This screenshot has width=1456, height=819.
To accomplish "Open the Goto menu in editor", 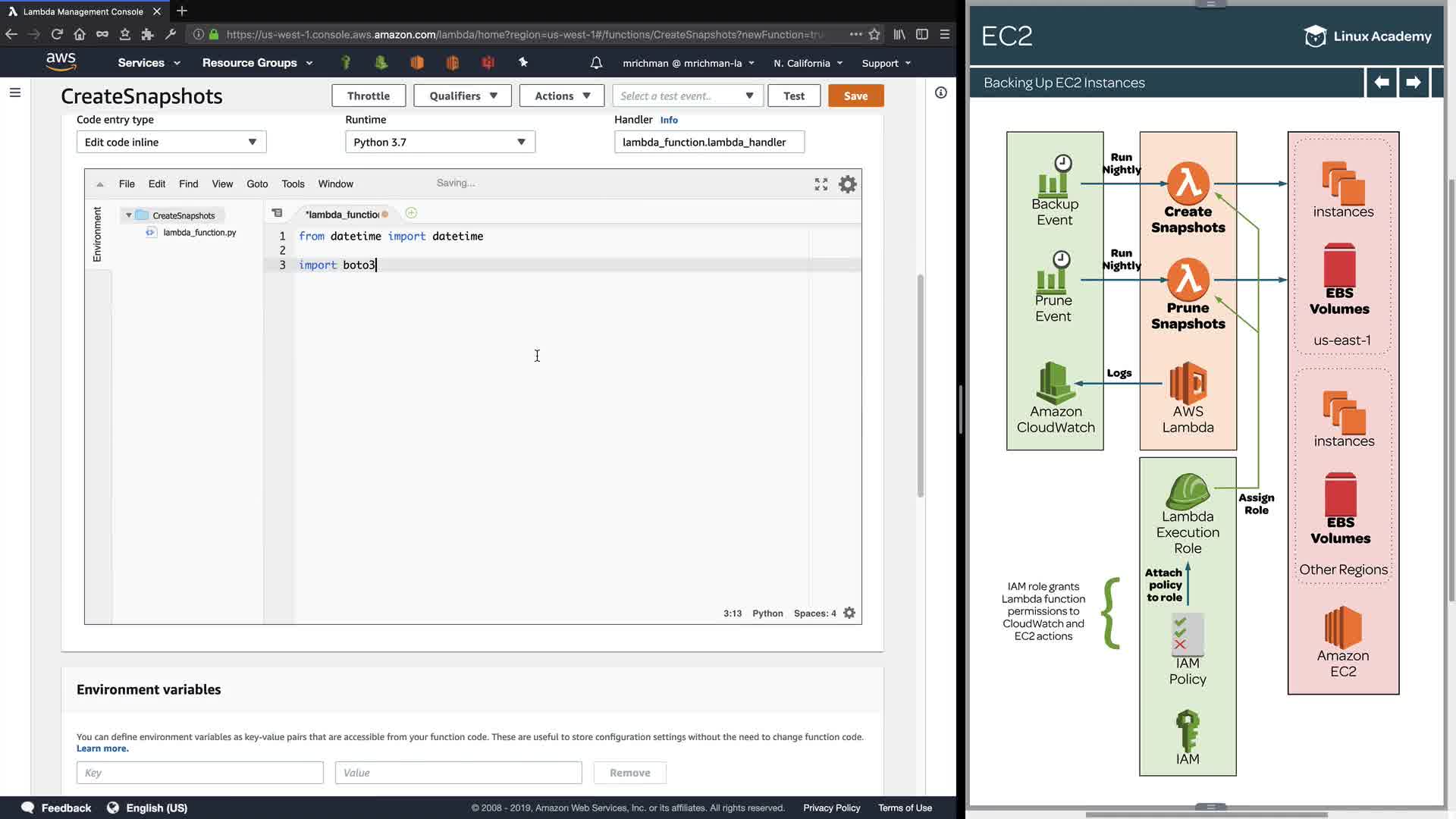I will click(x=257, y=184).
